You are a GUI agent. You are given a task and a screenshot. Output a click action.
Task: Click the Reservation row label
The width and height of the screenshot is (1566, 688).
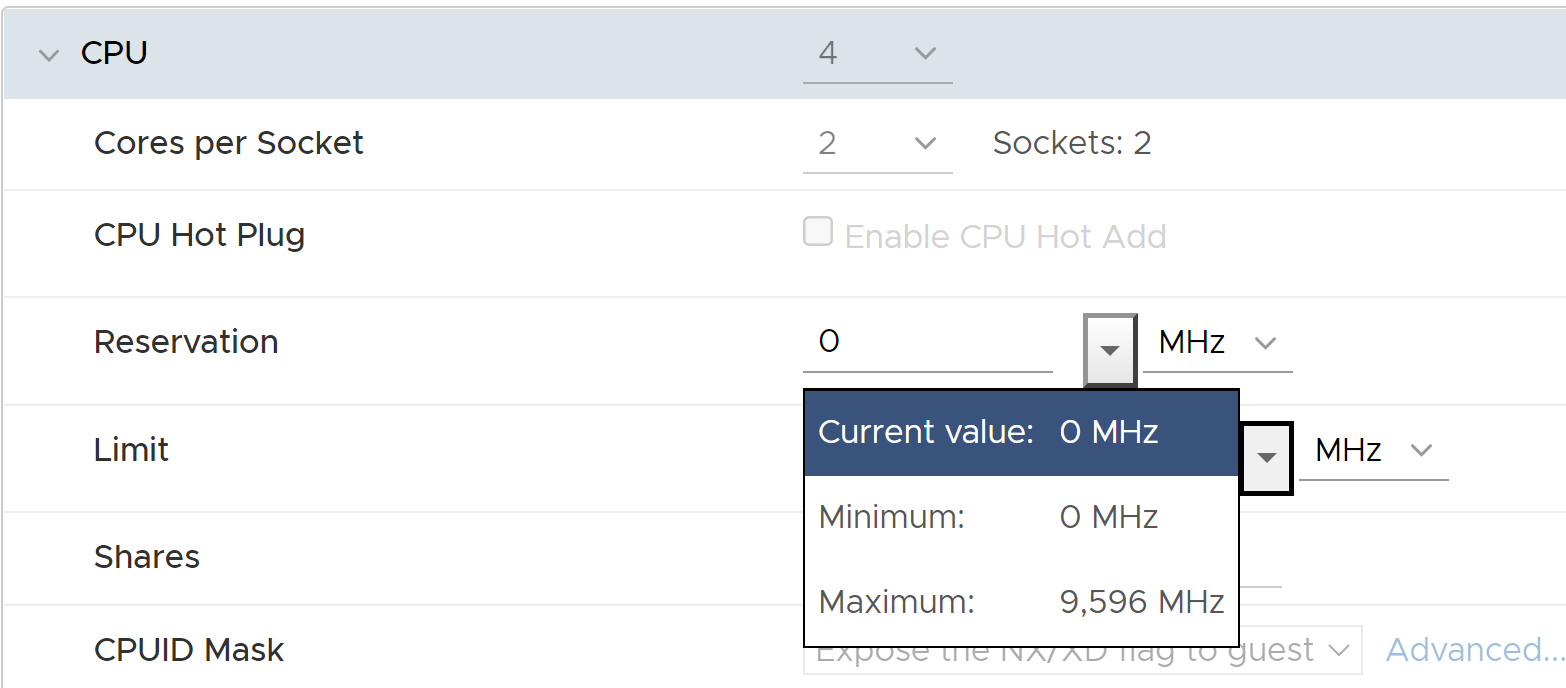(186, 342)
